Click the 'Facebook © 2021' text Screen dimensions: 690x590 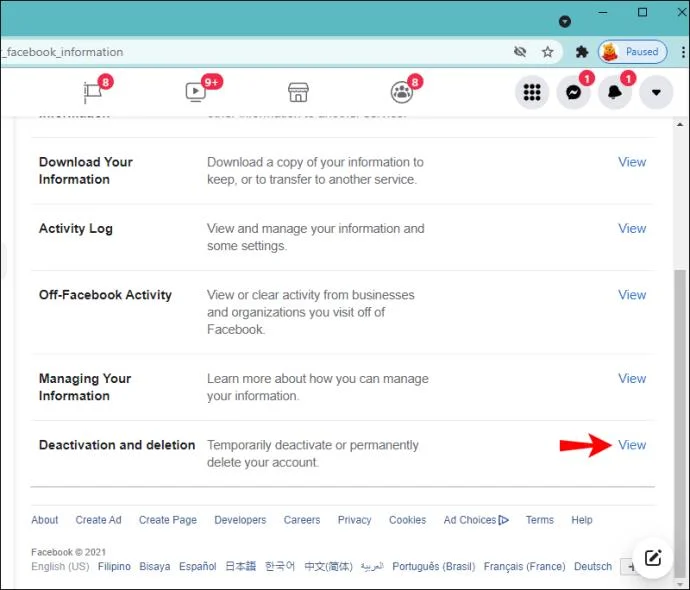click(68, 552)
